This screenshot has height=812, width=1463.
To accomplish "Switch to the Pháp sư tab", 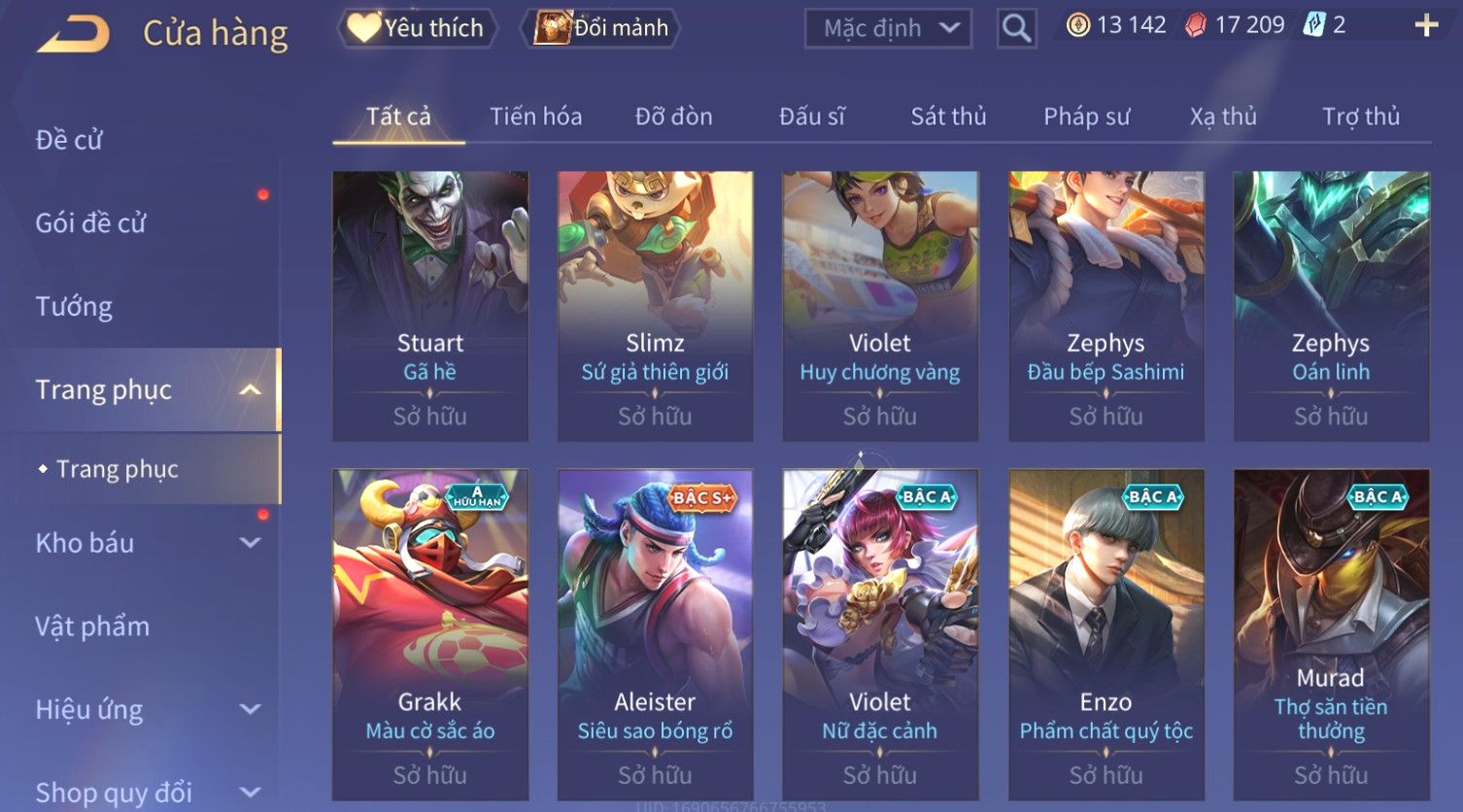I will pos(1086,117).
